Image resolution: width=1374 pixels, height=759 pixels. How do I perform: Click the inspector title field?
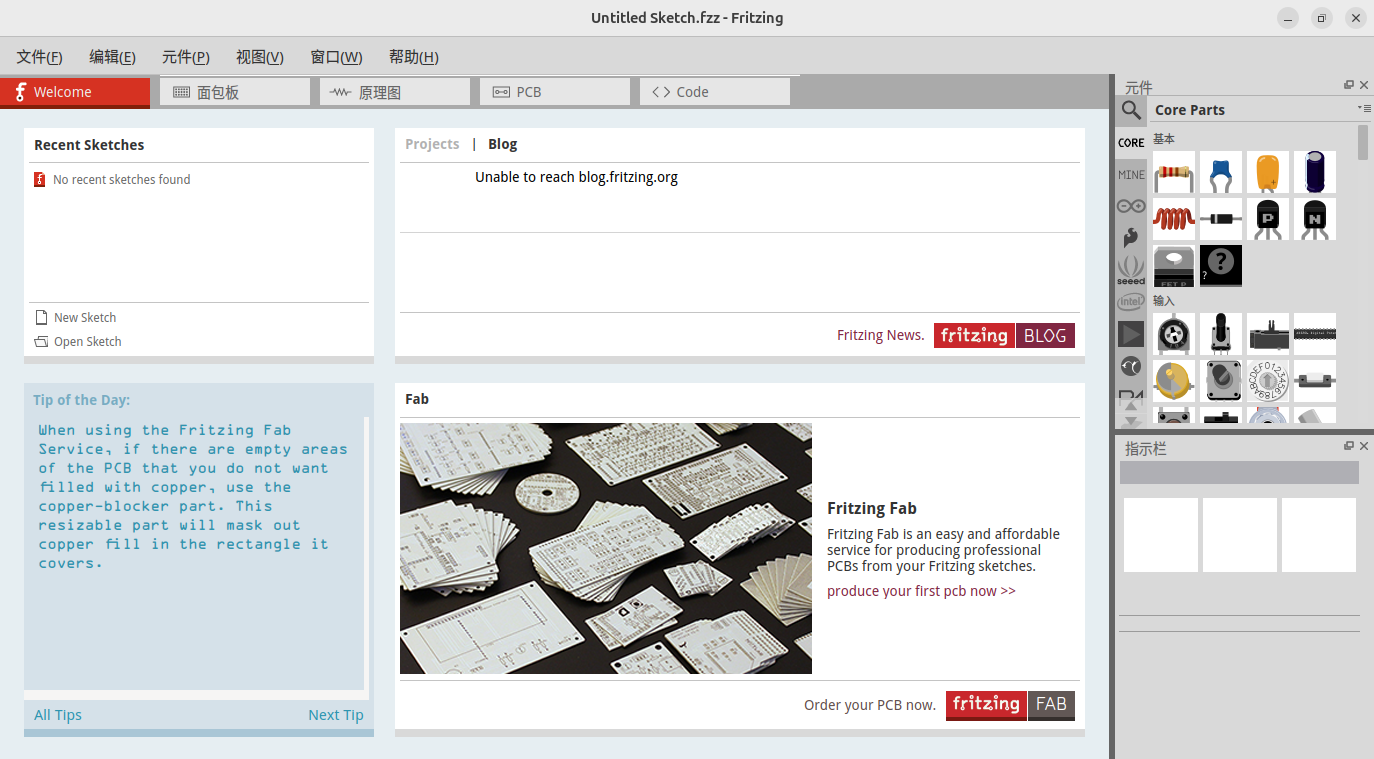1239,473
